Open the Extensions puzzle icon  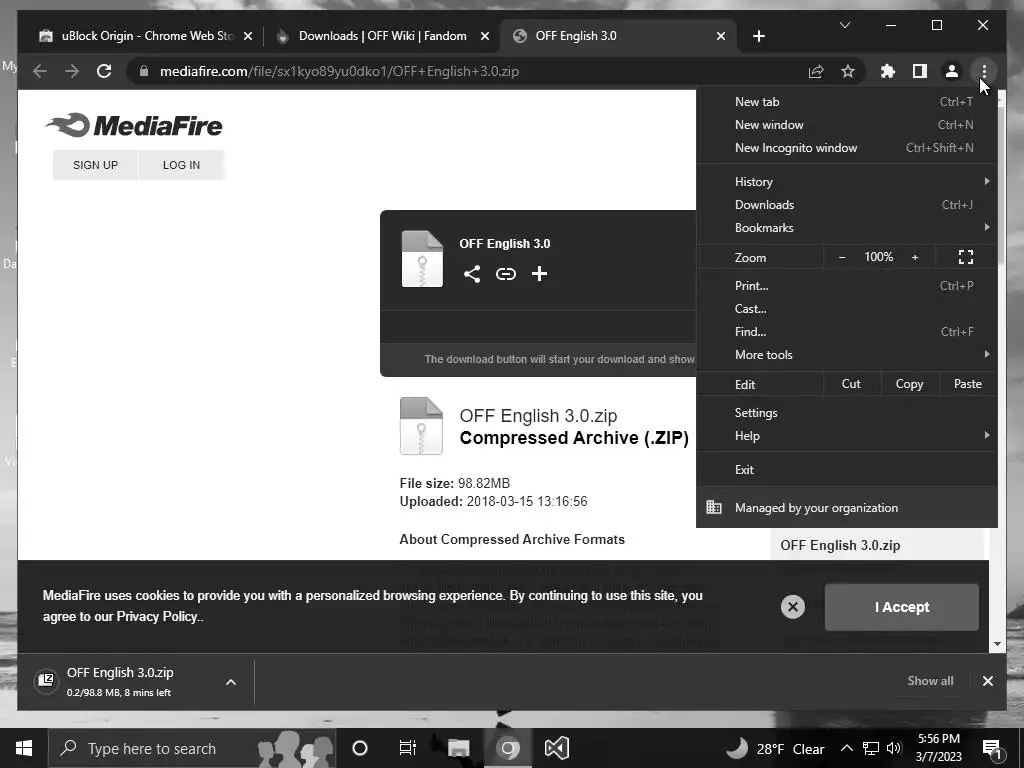pos(888,71)
